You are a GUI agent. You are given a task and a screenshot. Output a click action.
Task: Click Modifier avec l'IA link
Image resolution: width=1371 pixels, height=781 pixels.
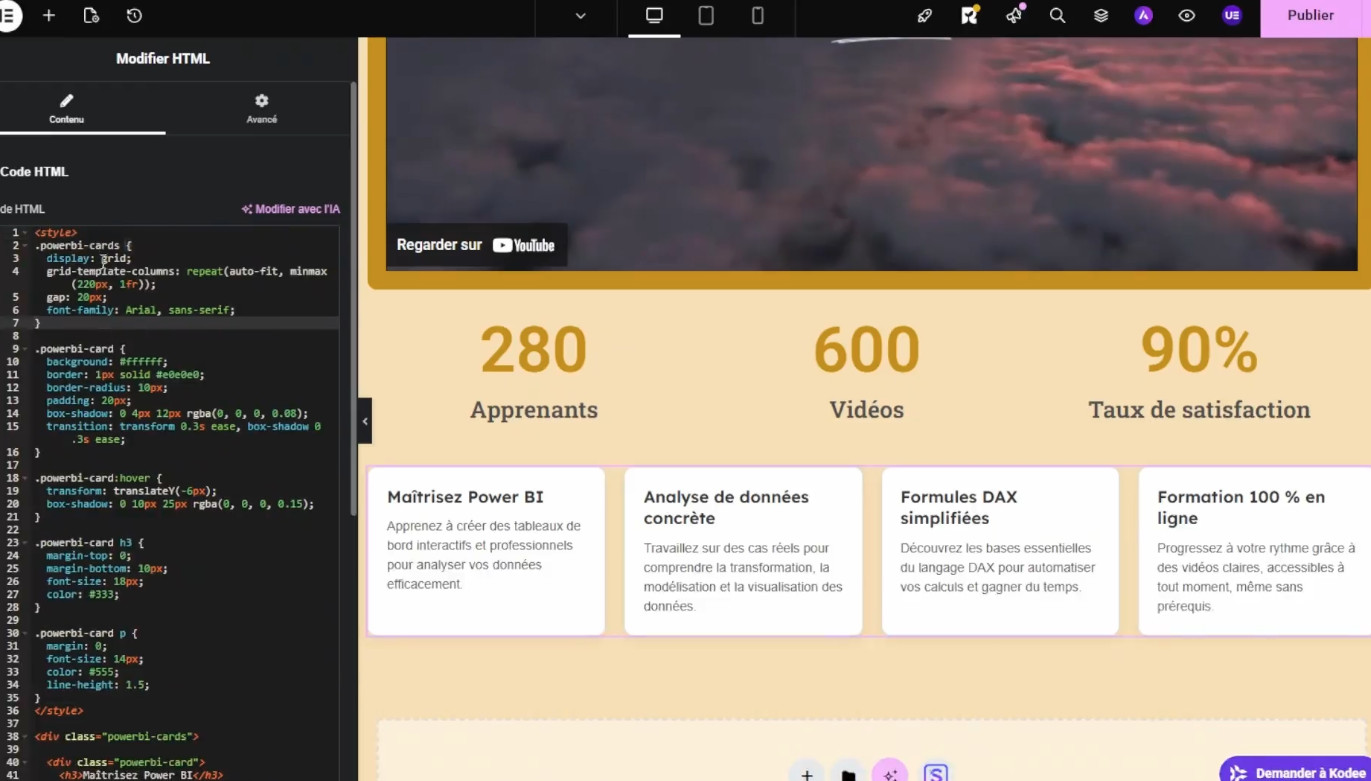click(x=291, y=209)
